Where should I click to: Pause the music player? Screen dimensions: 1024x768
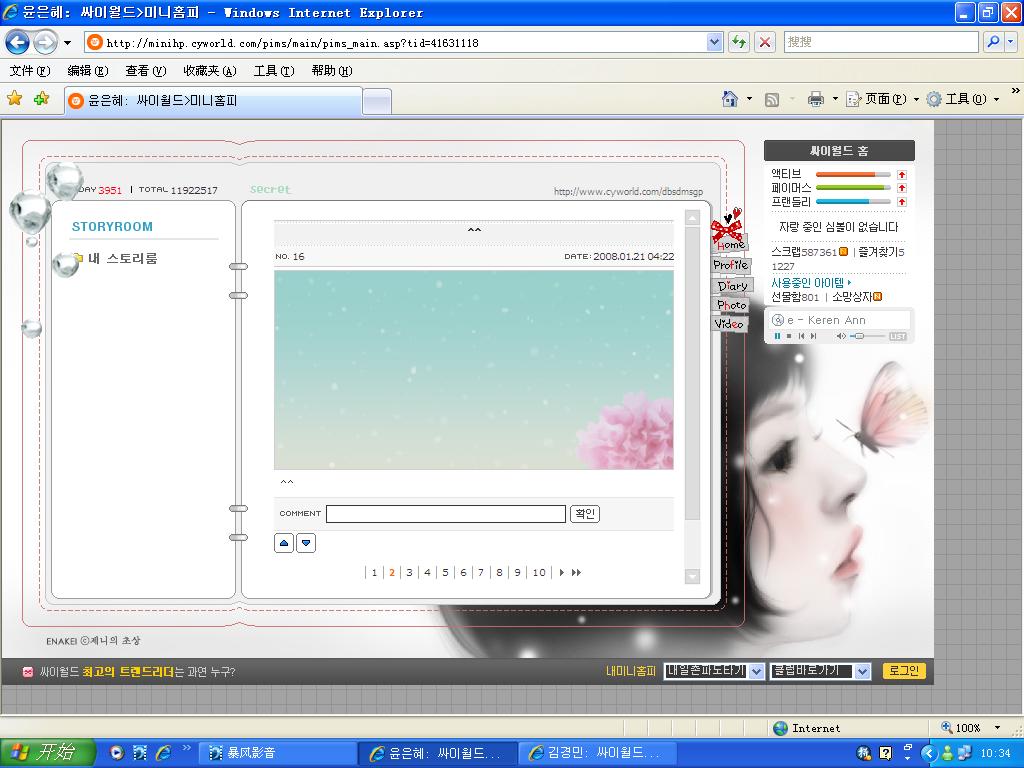(777, 336)
